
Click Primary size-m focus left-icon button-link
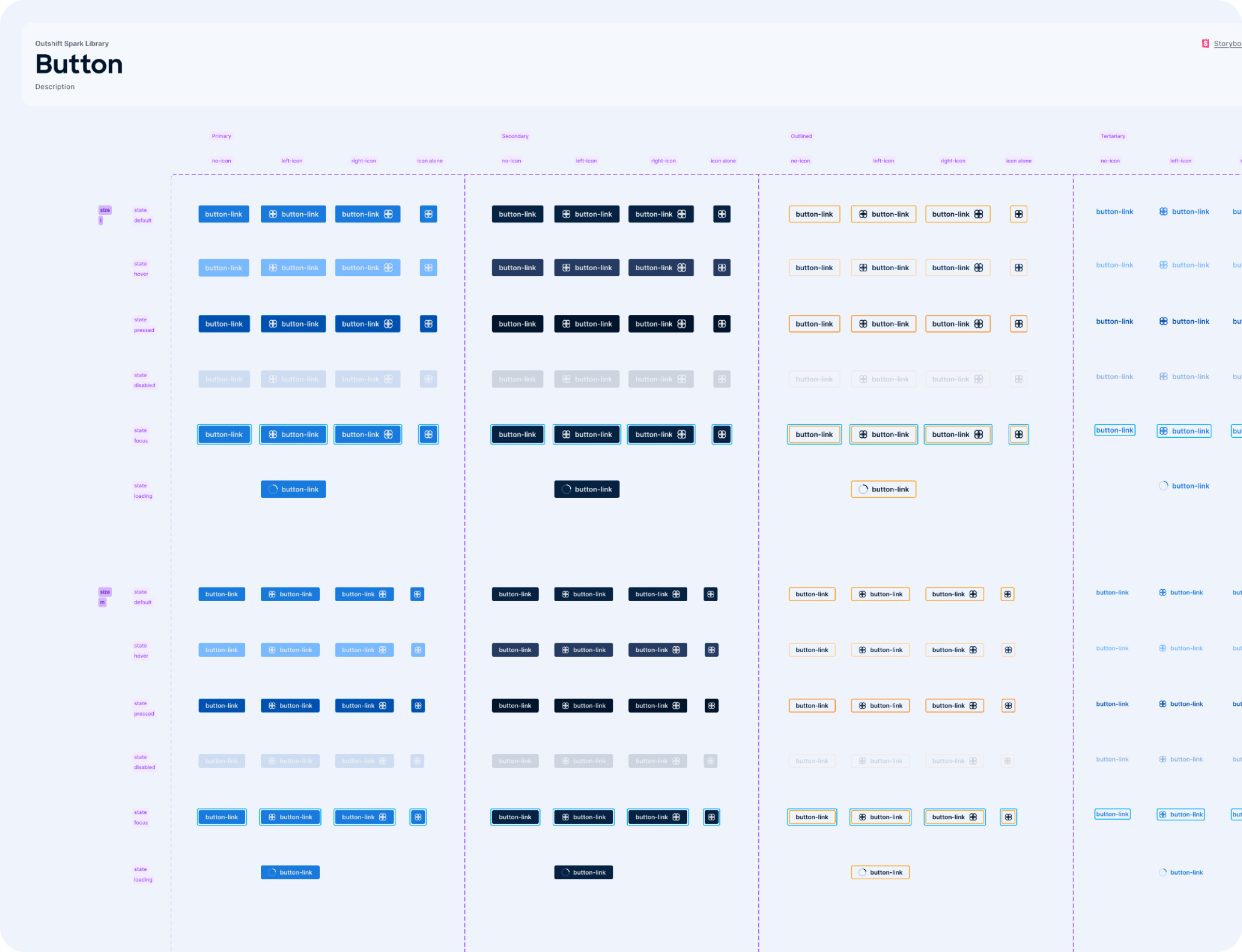(290, 817)
